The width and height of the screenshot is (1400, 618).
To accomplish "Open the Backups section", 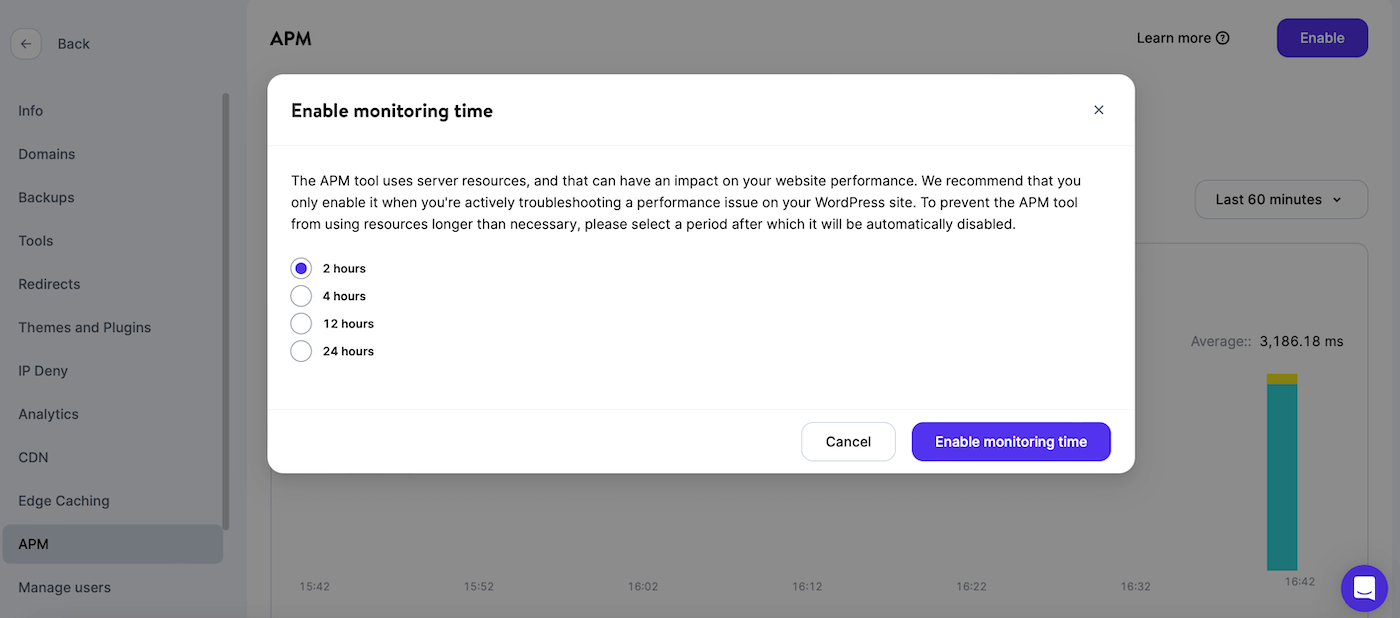I will pyautogui.click(x=46, y=197).
